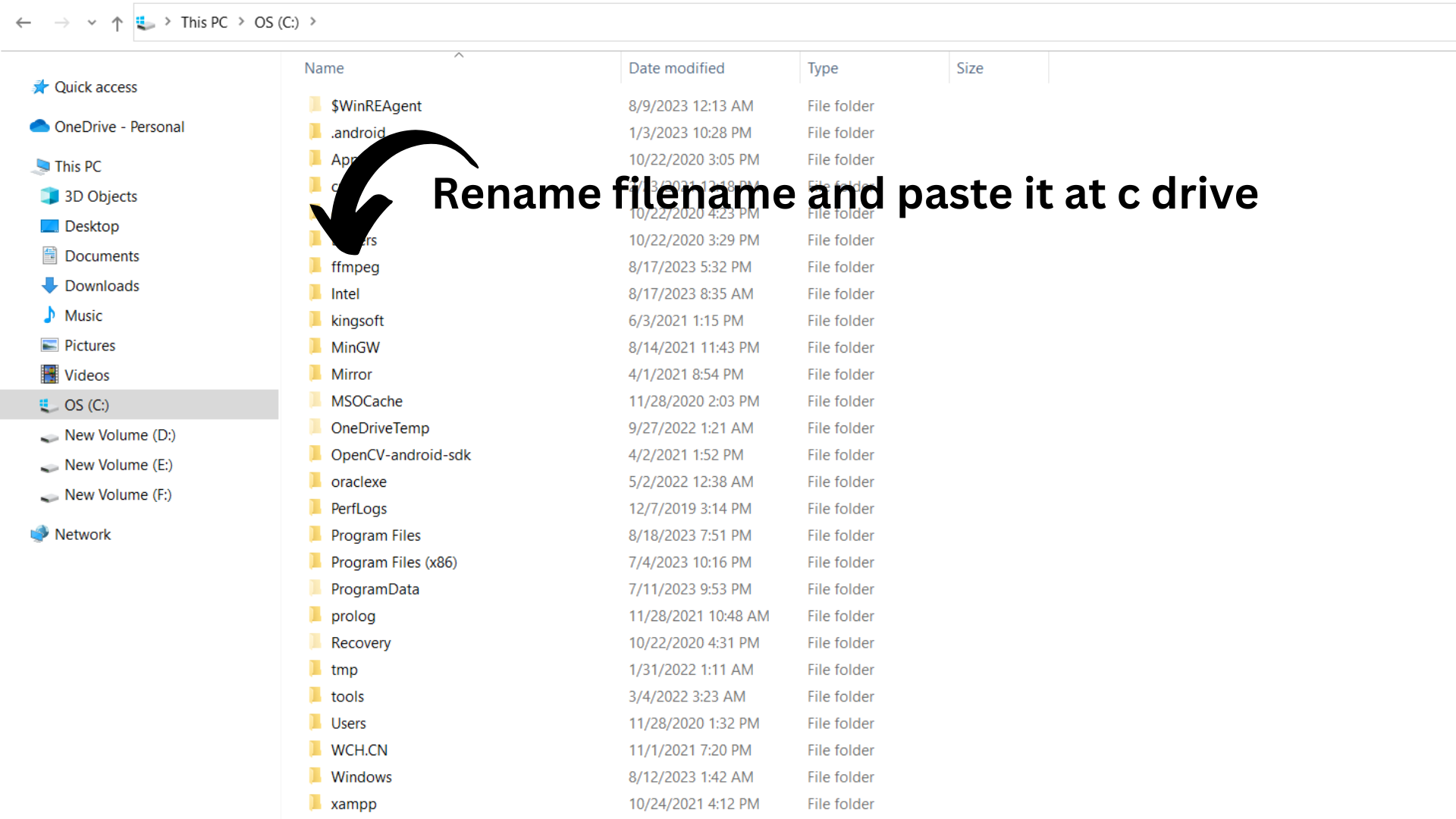Select the Documents item in sidebar
Image resolution: width=1456 pixels, height=819 pixels.
coord(102,256)
